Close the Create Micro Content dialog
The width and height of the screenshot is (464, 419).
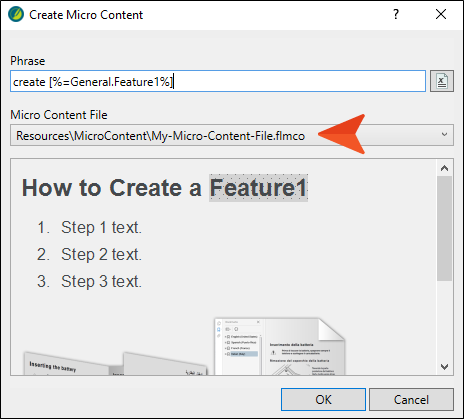[441, 14]
